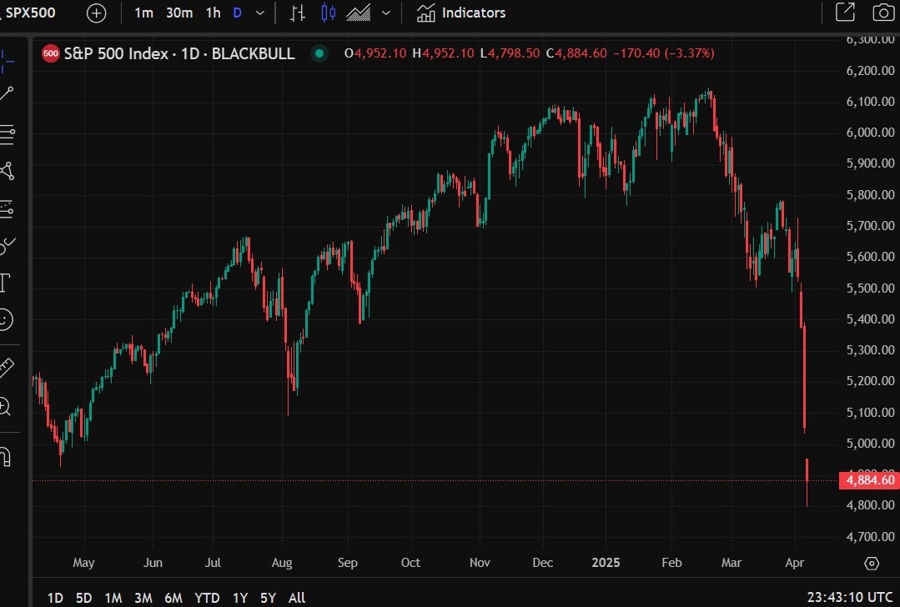This screenshot has width=900, height=607.
Task: Click the 6,000.00 price scale label
Action: pyautogui.click(x=870, y=132)
